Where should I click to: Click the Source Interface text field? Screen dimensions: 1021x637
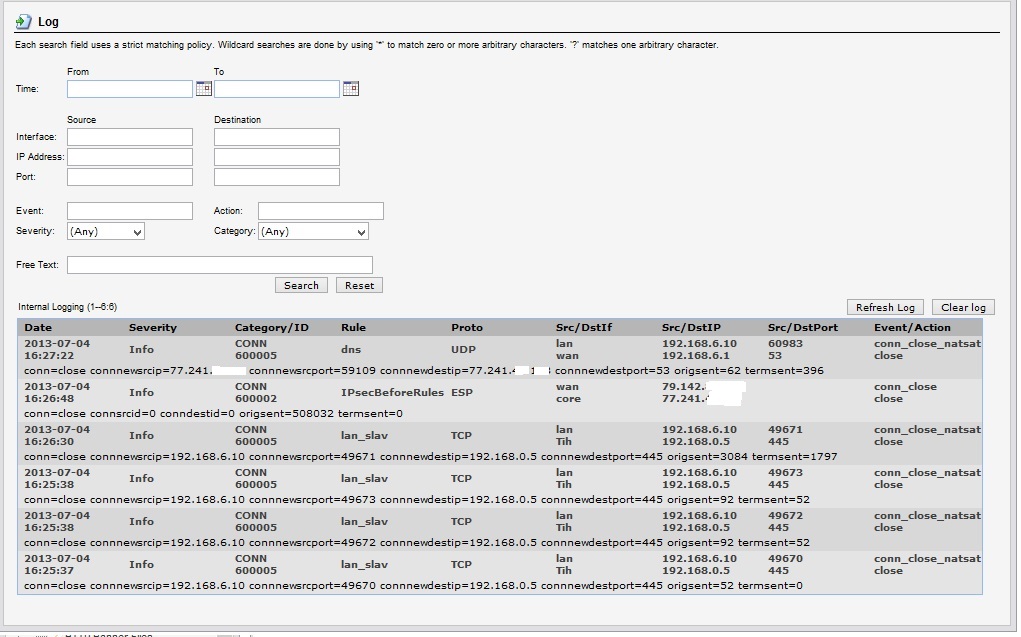129,137
